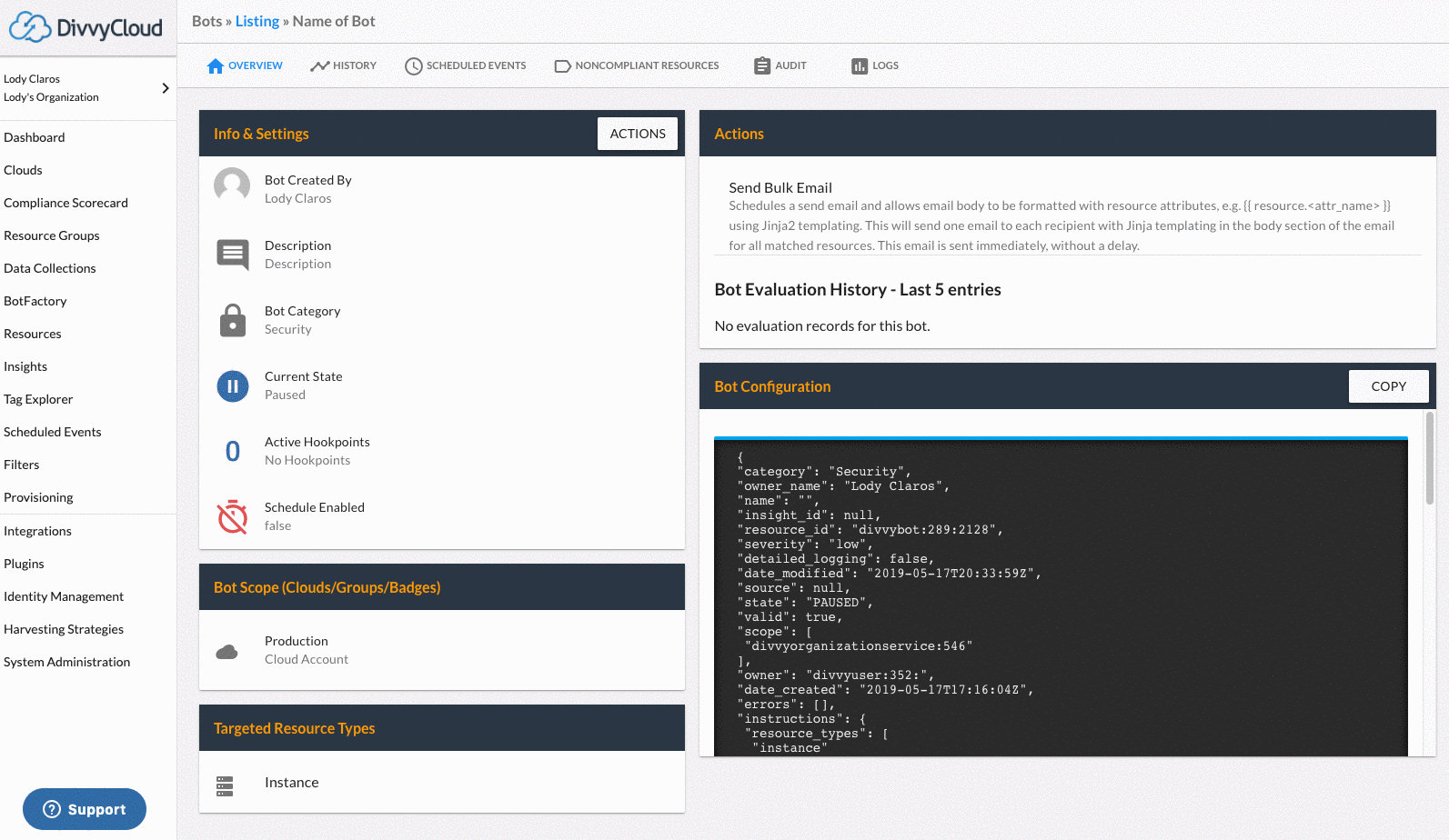The height and width of the screenshot is (840, 1449).
Task: Click the Schedule Enabled crossed-out timer icon
Action: [x=233, y=516]
